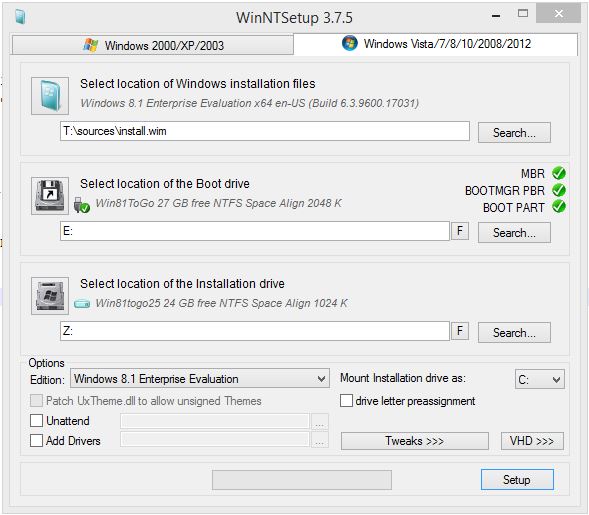589x515 pixels.
Task: Click the Windows installation files source icon
Action: [50, 96]
